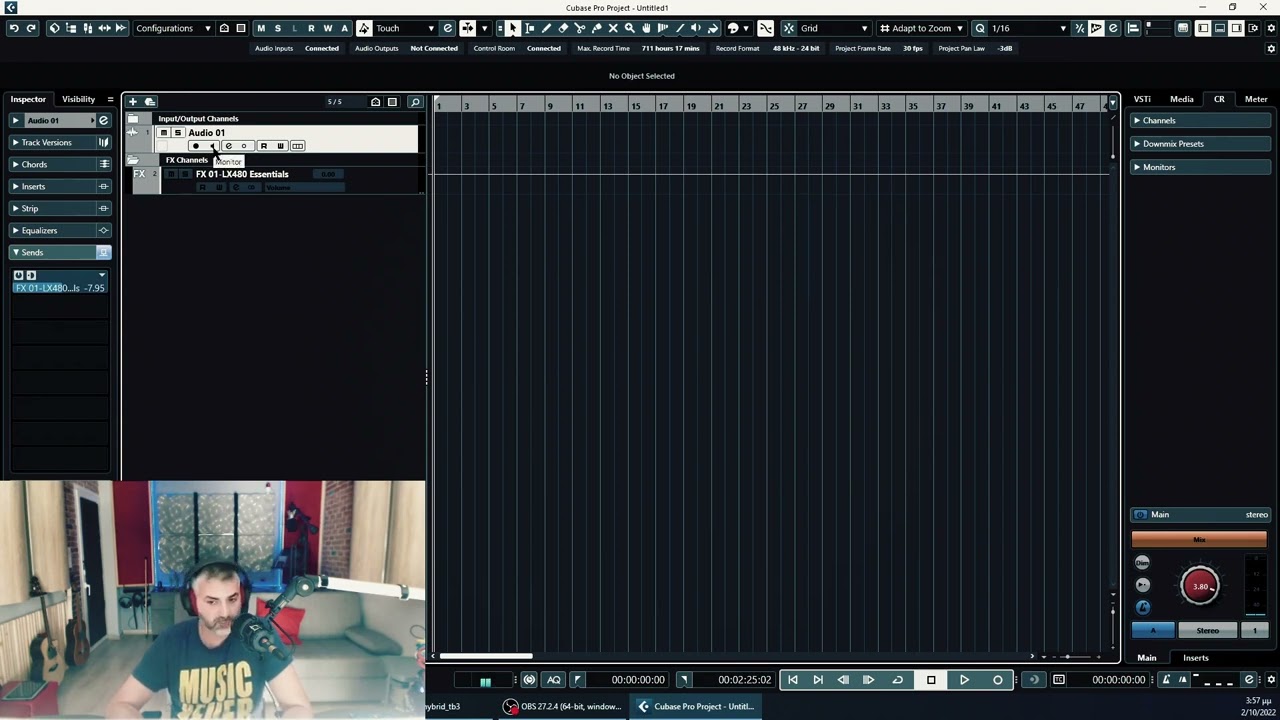1280x720 pixels.
Task: Open the Media tab in right zone
Action: coord(1182,99)
